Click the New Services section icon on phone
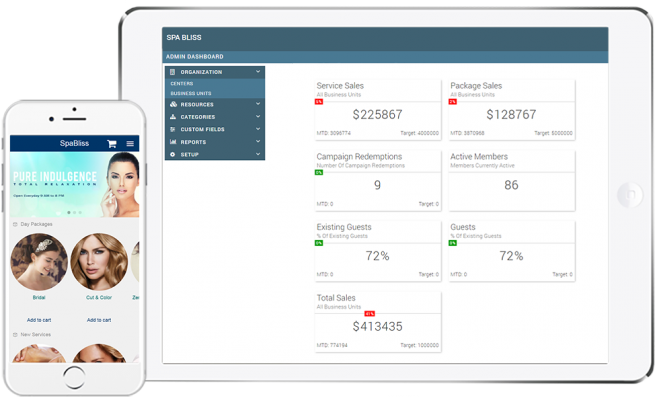The height and width of the screenshot is (400, 659). pos(15,335)
